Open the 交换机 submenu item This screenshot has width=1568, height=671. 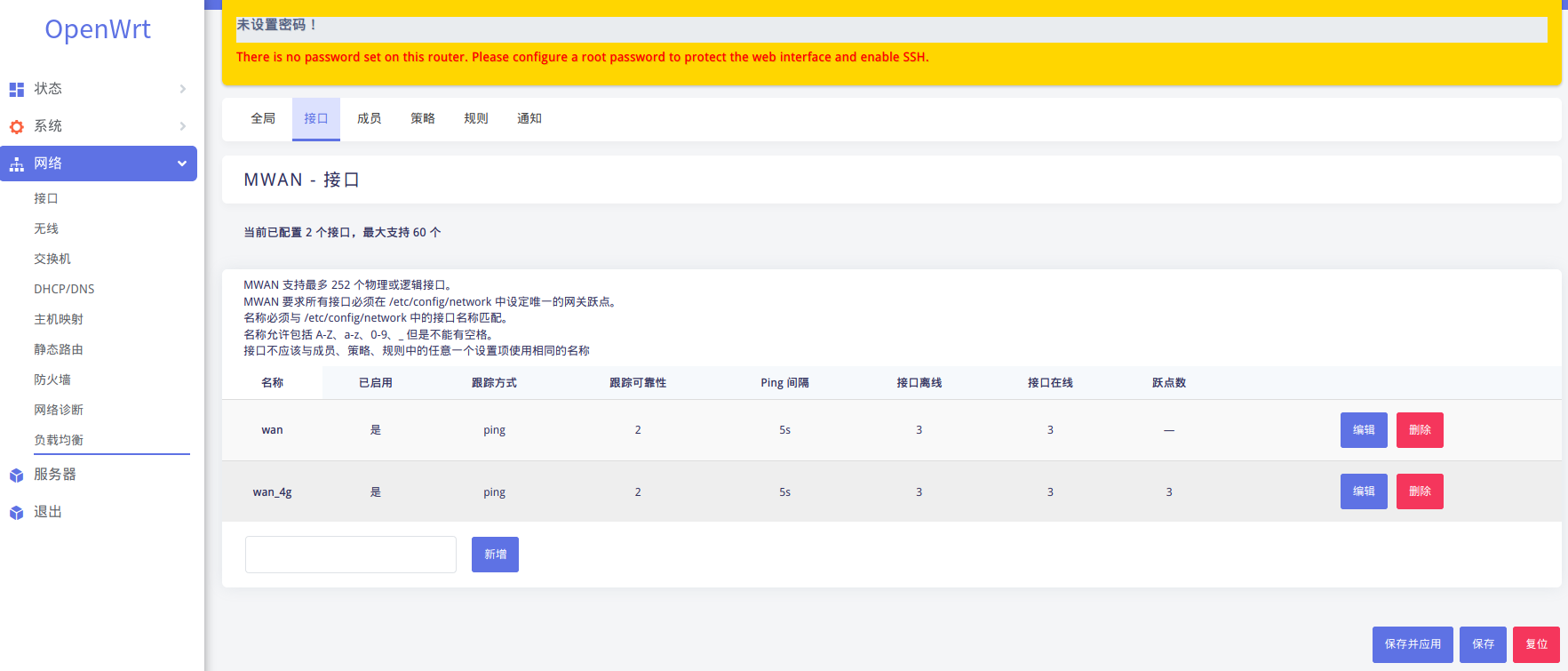tap(52, 259)
